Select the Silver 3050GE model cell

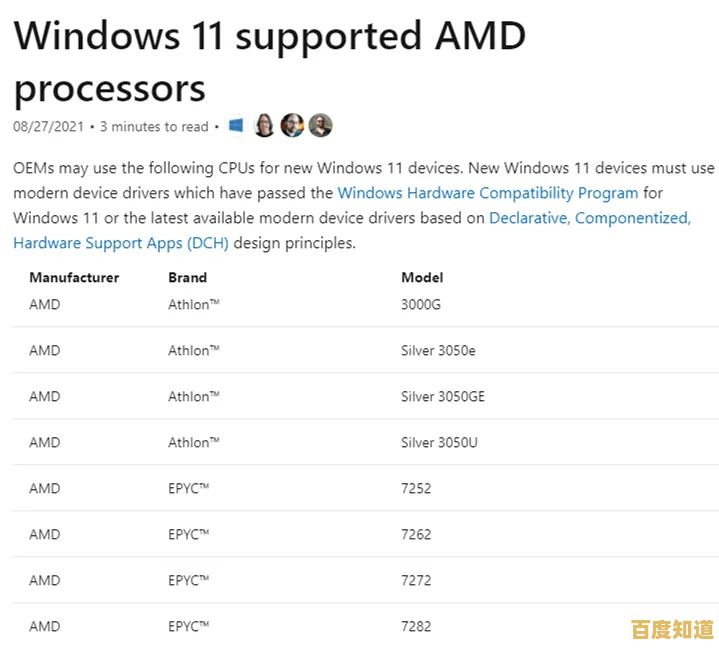coord(443,396)
